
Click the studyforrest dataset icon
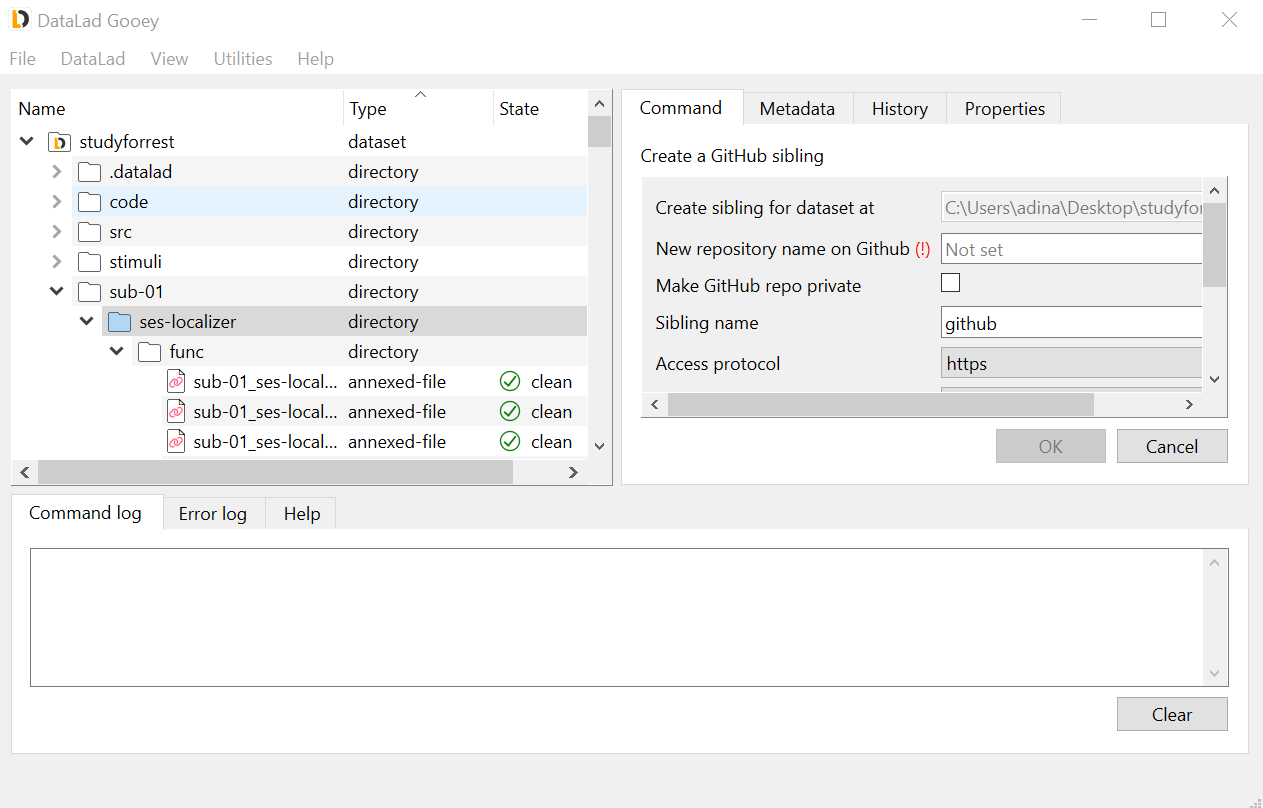pos(59,142)
